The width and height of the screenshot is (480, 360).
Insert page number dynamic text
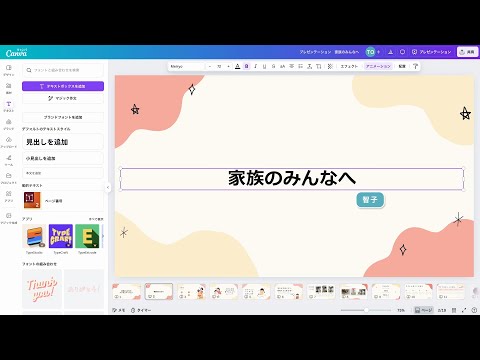[63, 201]
